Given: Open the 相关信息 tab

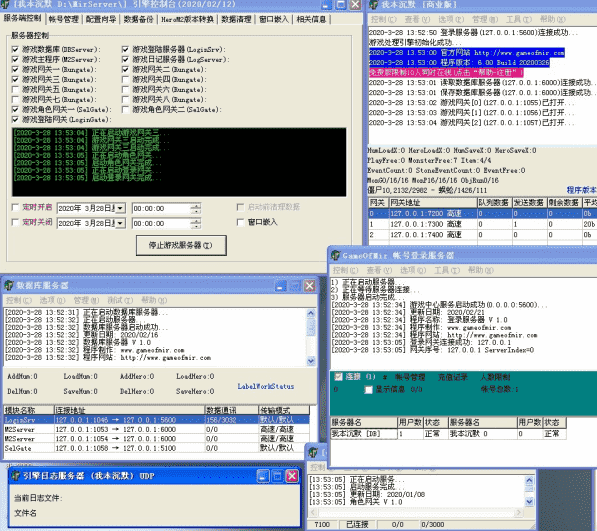Looking at the screenshot, I should coord(311,19).
